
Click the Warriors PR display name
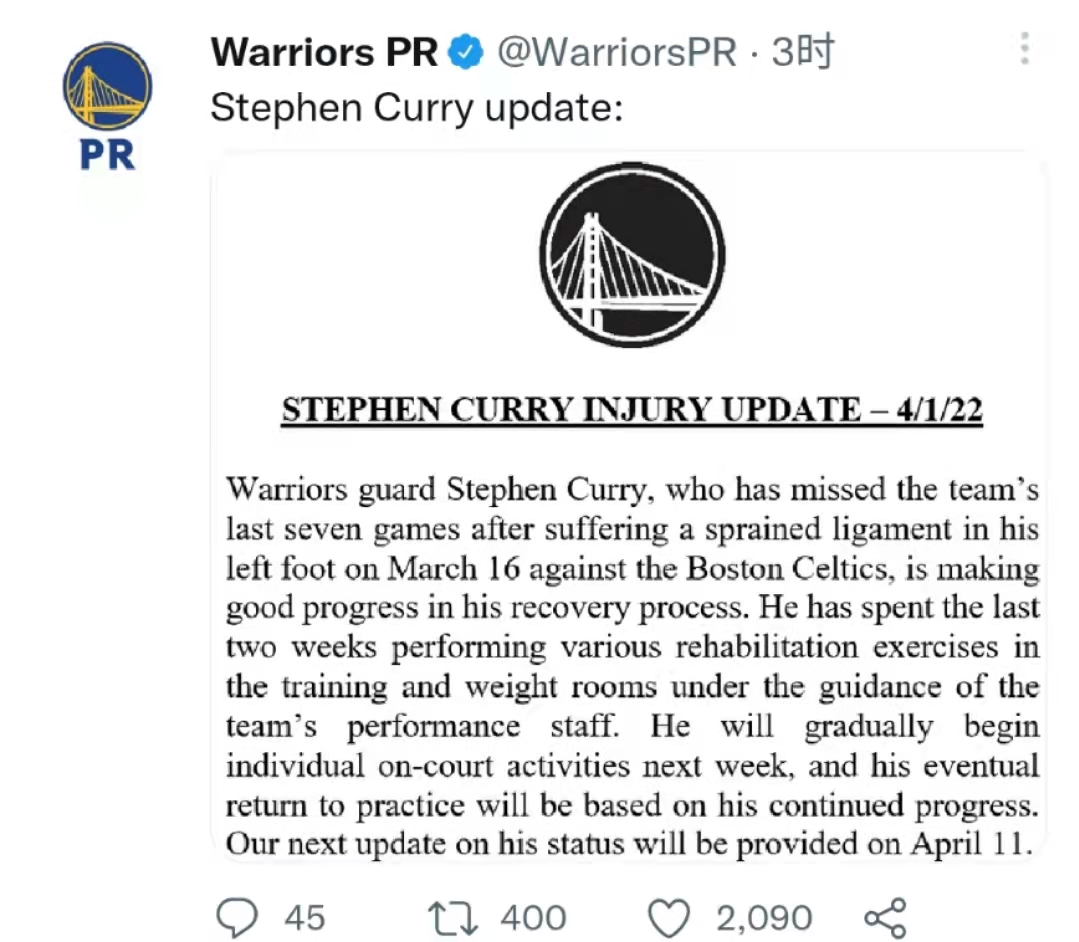pyautogui.click(x=324, y=52)
